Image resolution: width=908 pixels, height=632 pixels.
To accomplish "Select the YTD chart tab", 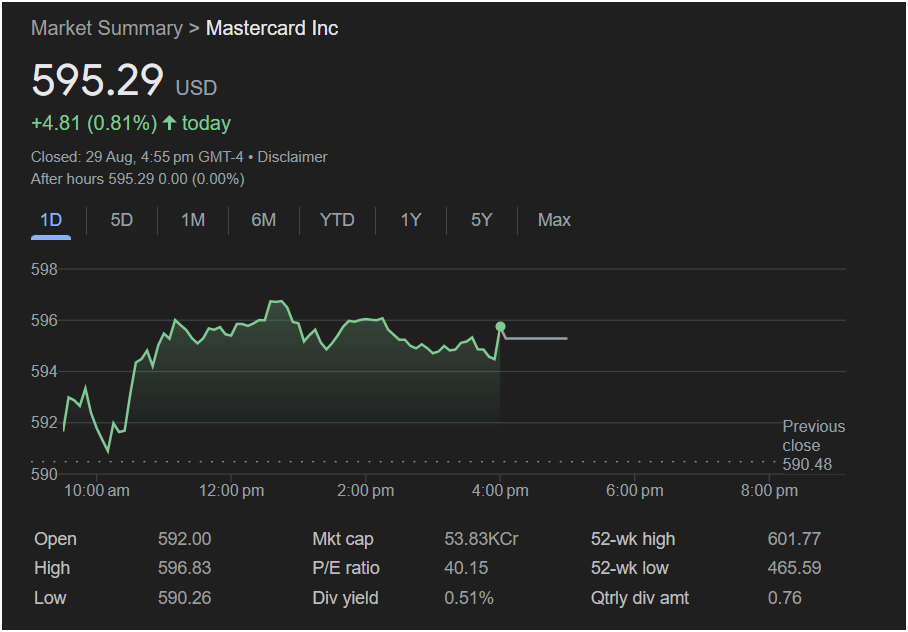I will point(337,220).
